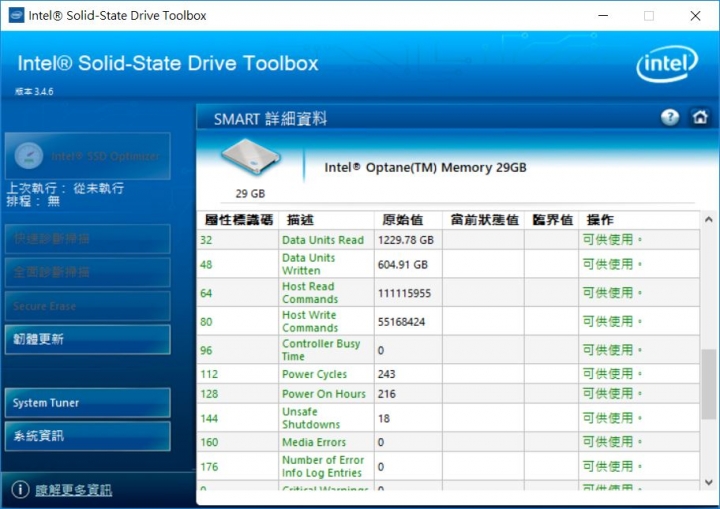Screen dimensions: 720x509
Task: Click 可供使用 action in Unsafe Shutdowns row
Action: click(612, 418)
